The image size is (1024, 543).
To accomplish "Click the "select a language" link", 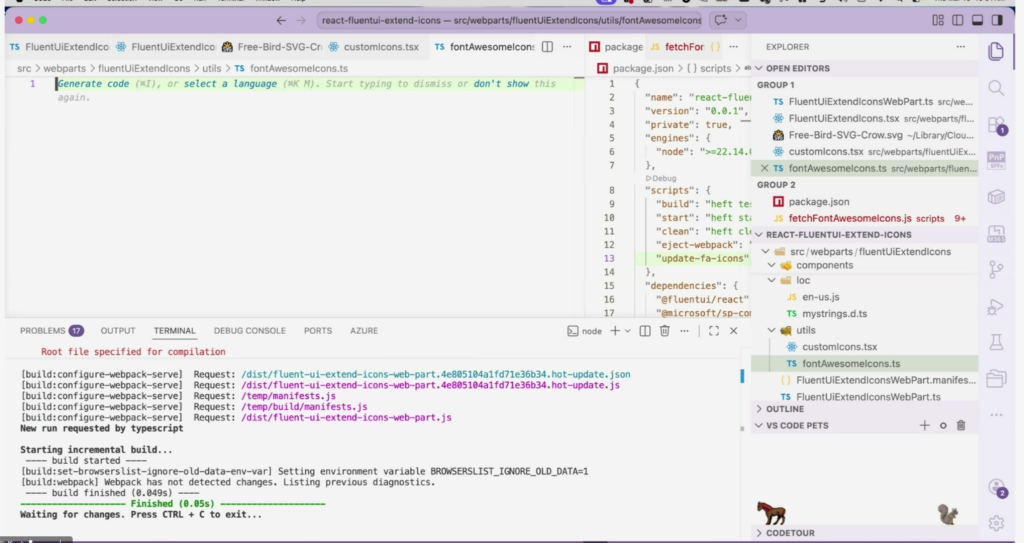I will point(230,84).
